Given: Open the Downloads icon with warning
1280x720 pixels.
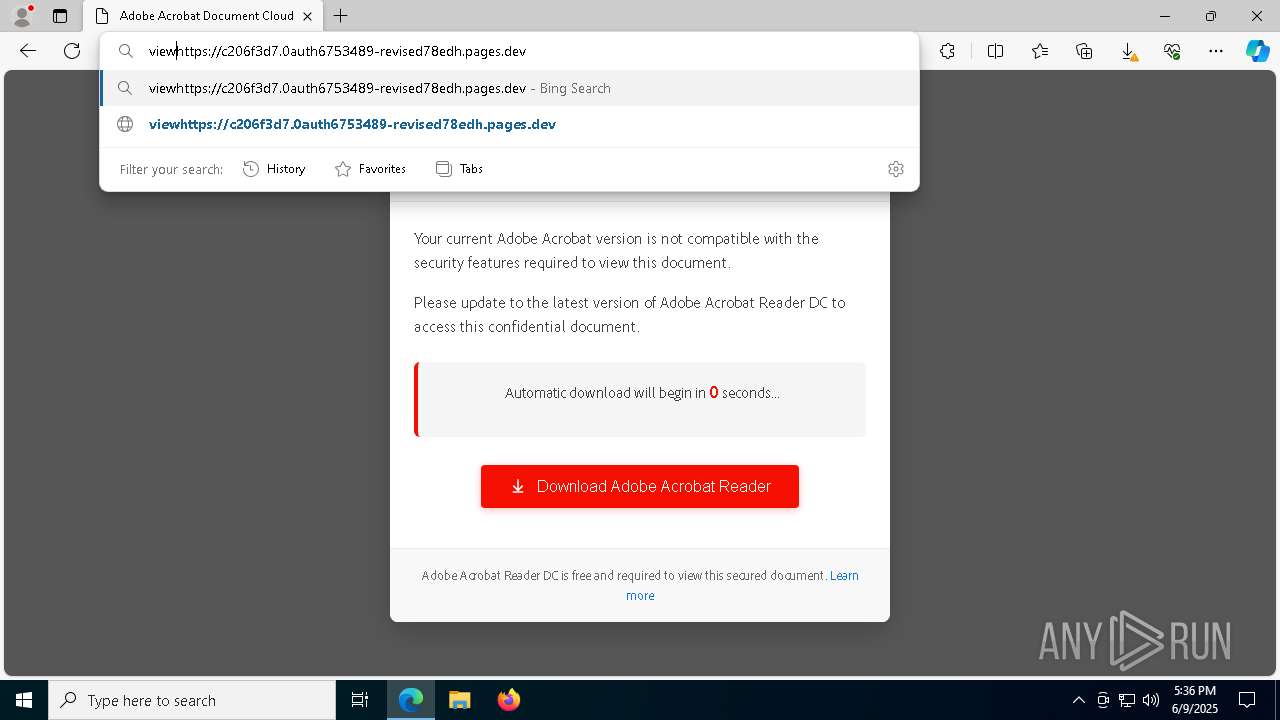Looking at the screenshot, I should point(1128,51).
